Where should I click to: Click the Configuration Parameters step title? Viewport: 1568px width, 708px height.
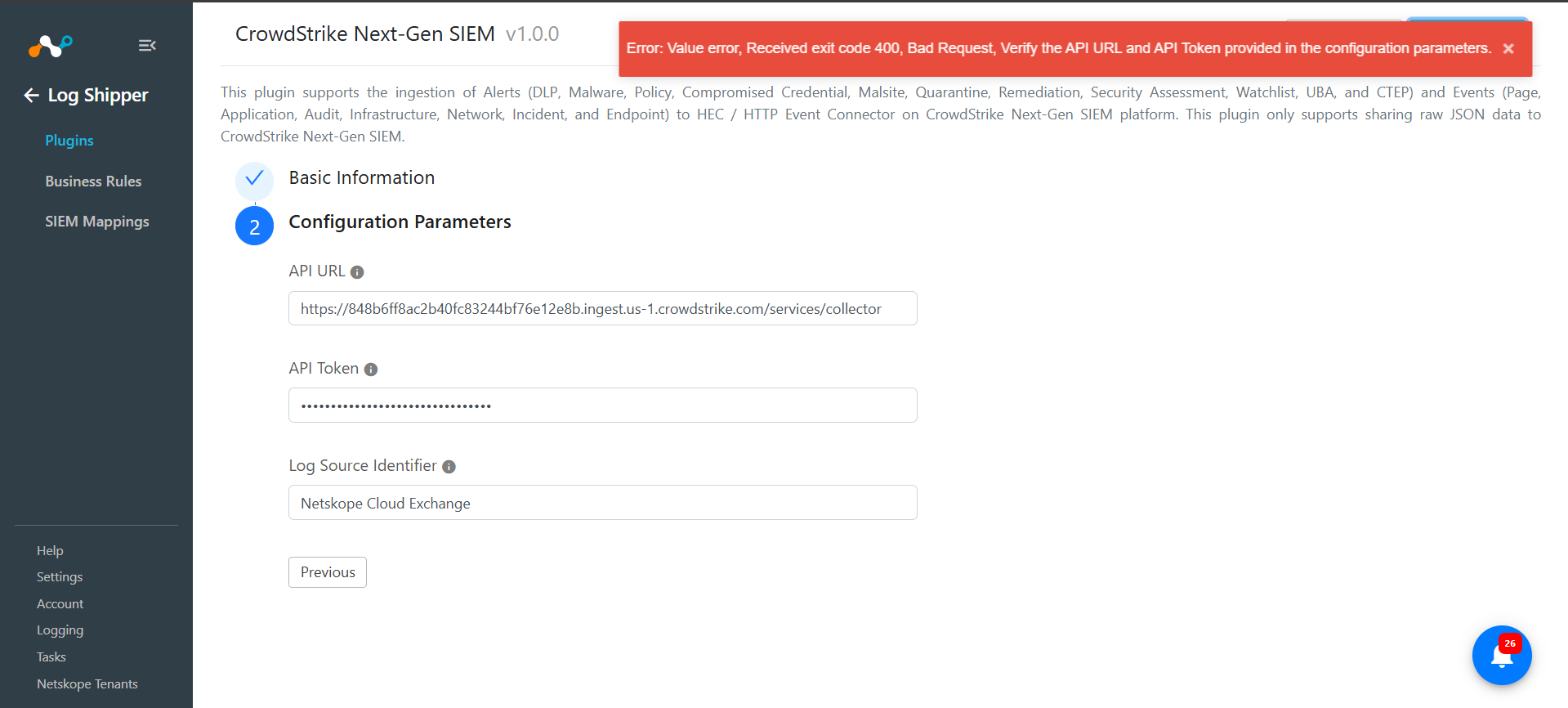tap(400, 222)
